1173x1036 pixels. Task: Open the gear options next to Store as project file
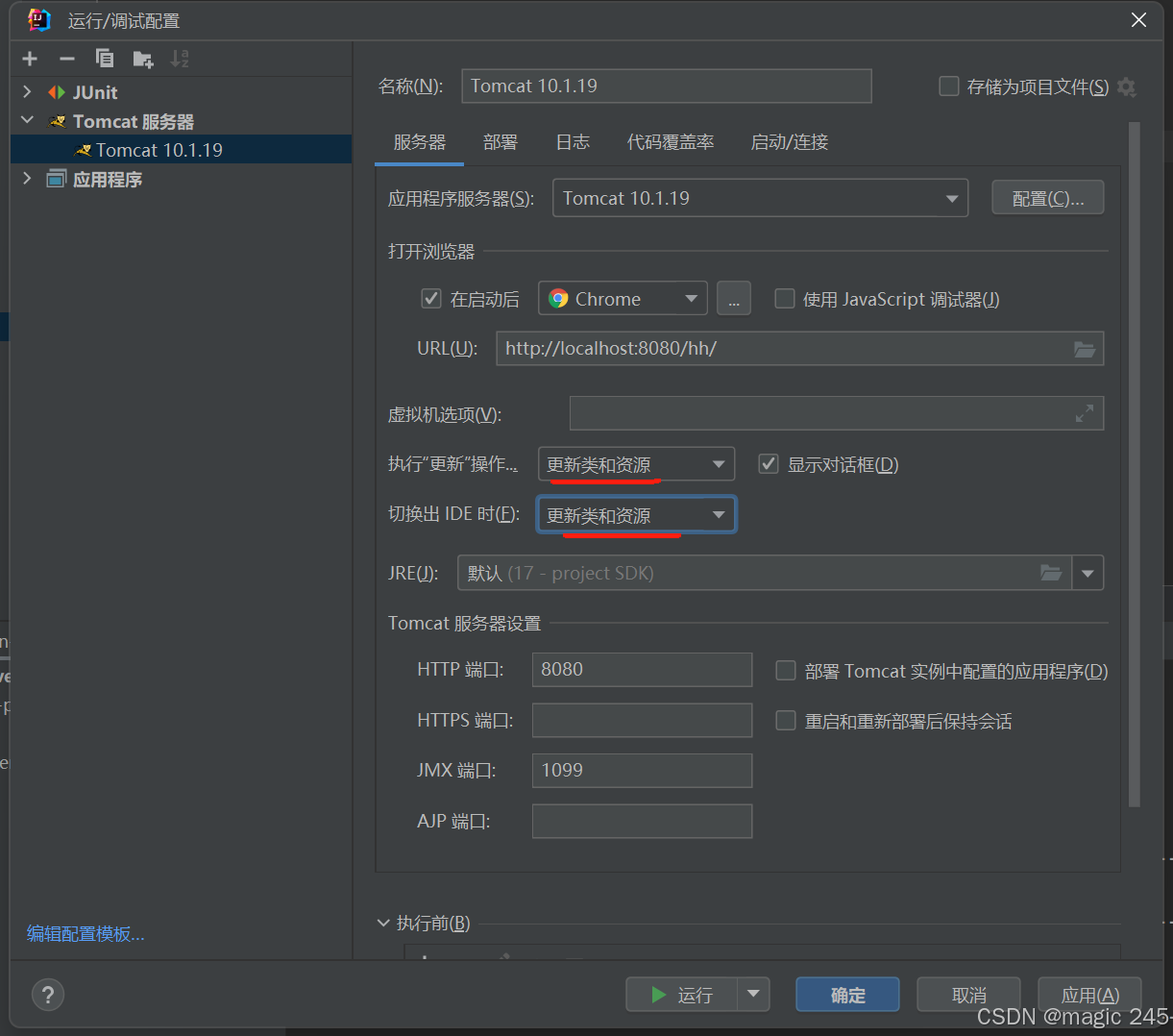pyautogui.click(x=1127, y=87)
